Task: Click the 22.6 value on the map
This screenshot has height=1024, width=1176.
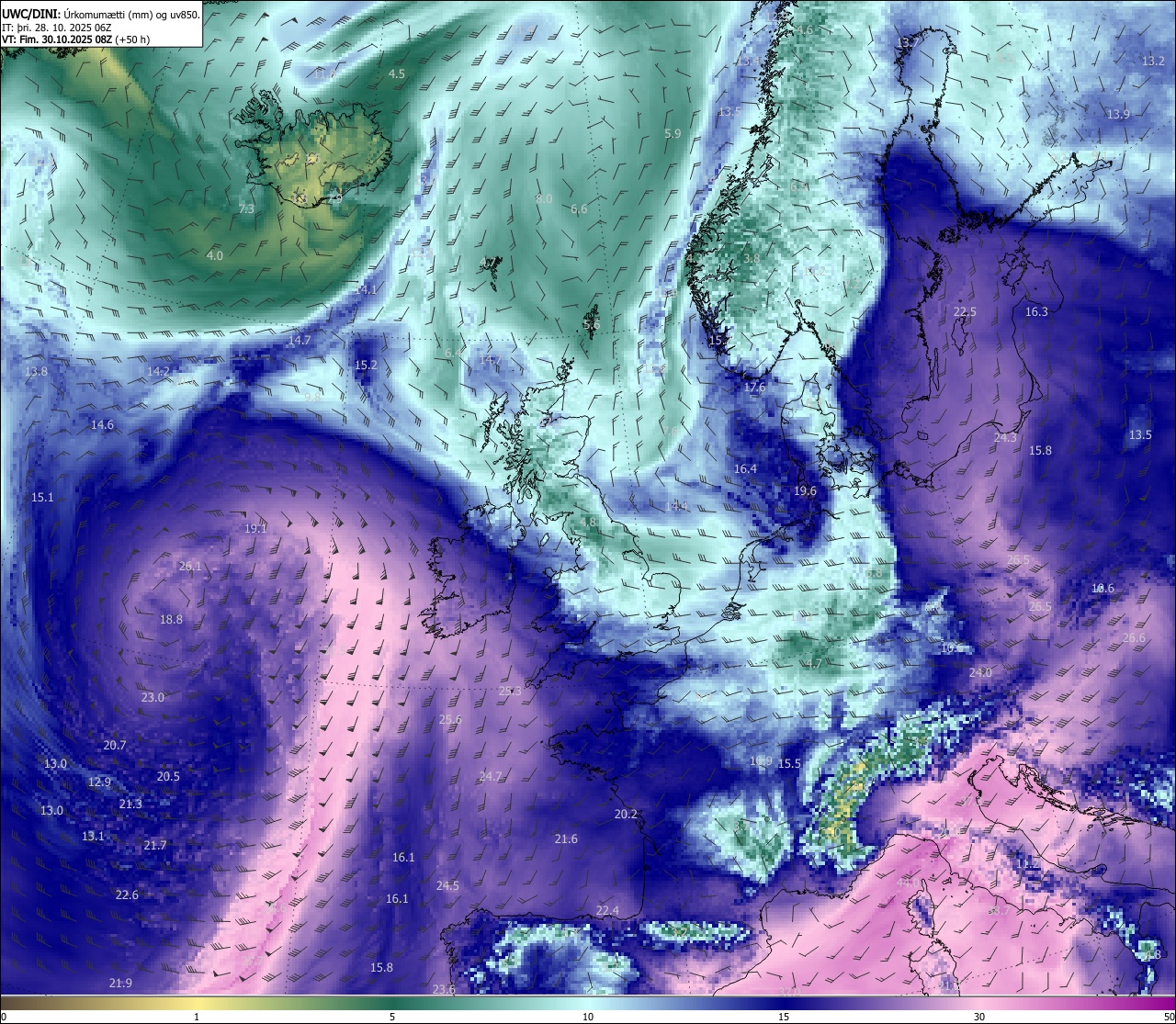Action: click(x=127, y=895)
